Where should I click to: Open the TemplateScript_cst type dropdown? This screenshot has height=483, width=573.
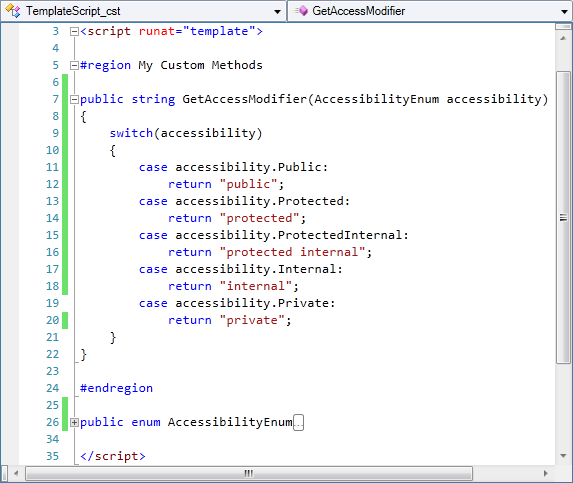[277, 11]
